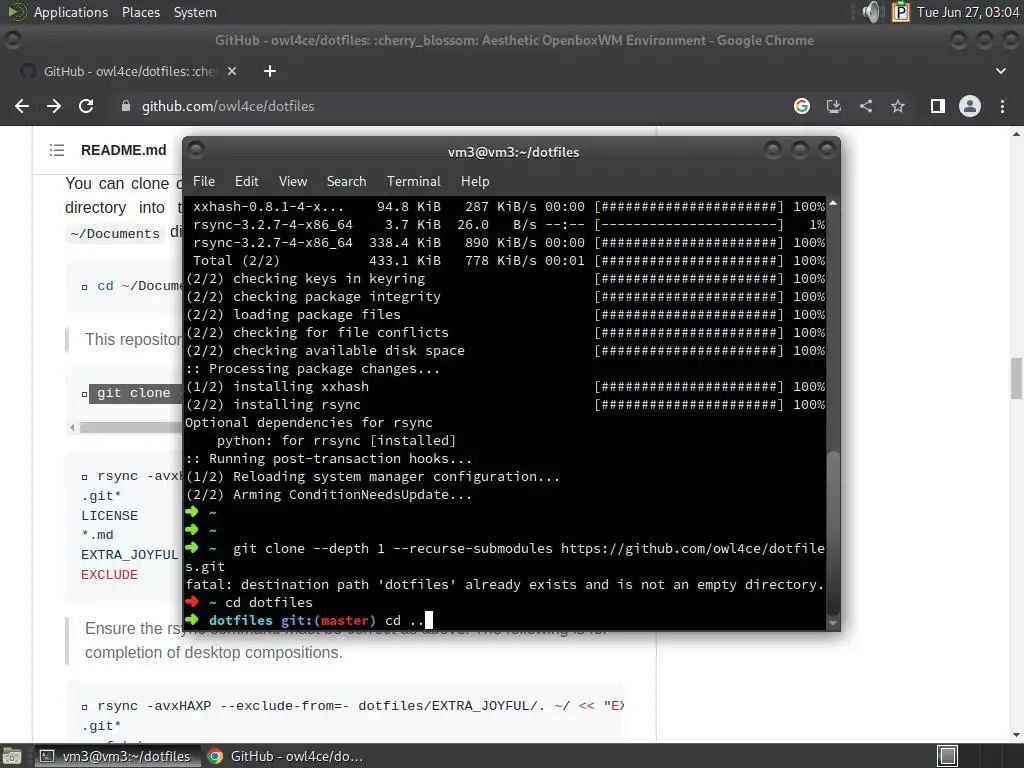1024x768 pixels.
Task: Open the README.md outline list icon
Action: click(57, 150)
